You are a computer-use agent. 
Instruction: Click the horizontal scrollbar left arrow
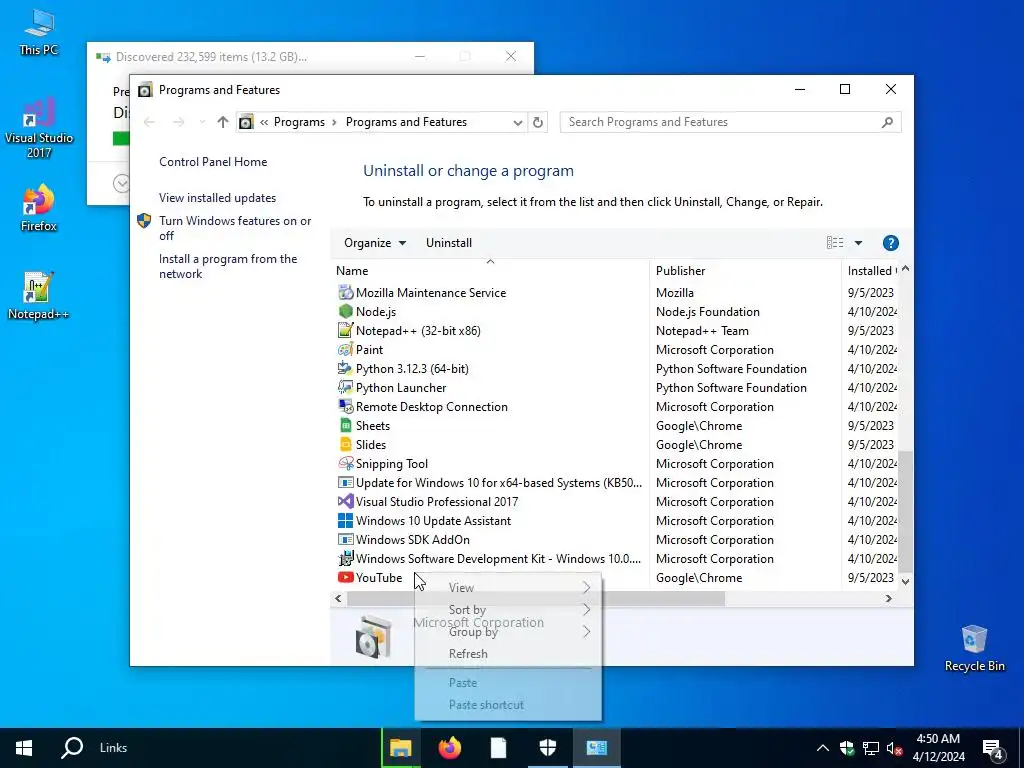338,598
